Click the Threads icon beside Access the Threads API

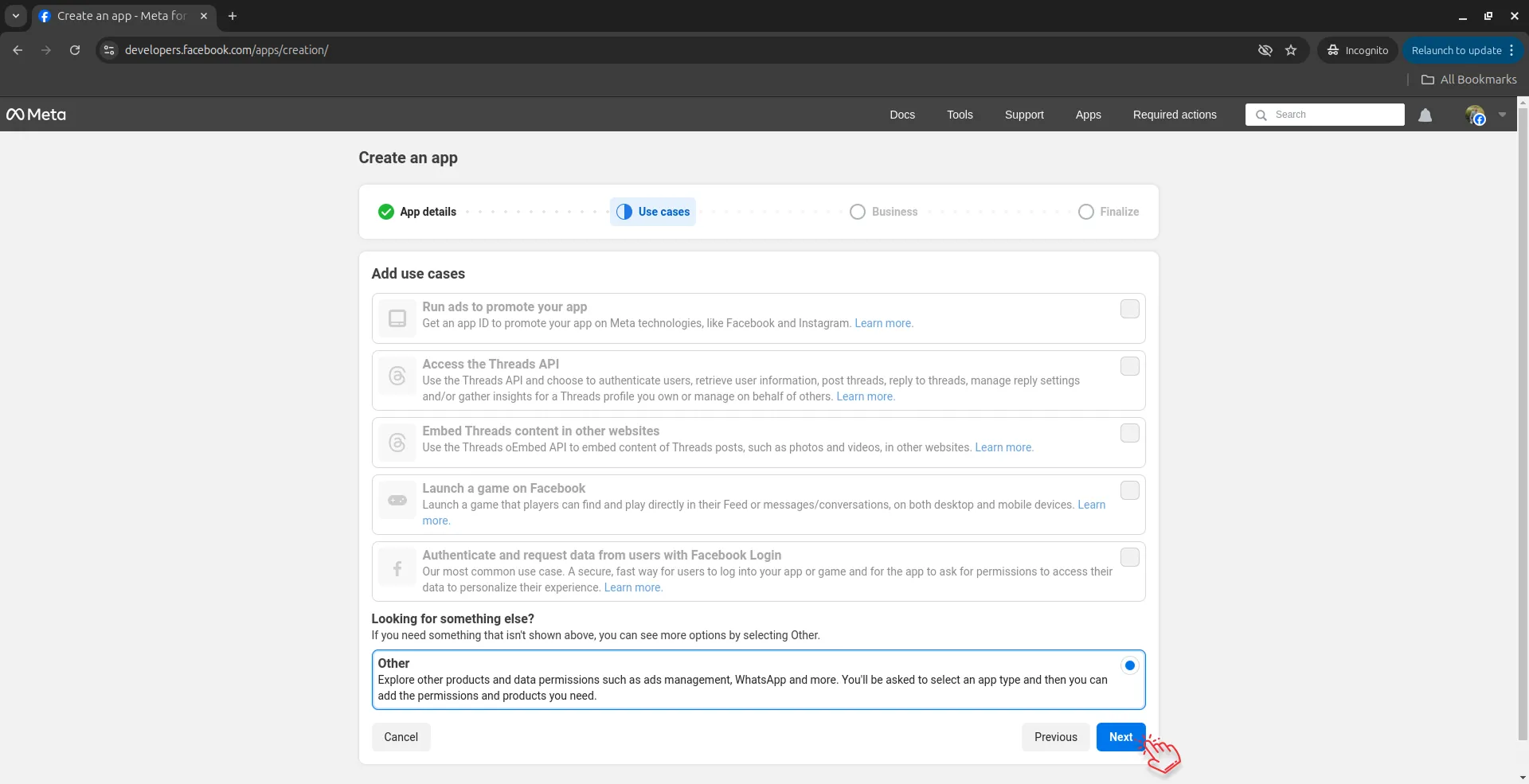click(397, 376)
